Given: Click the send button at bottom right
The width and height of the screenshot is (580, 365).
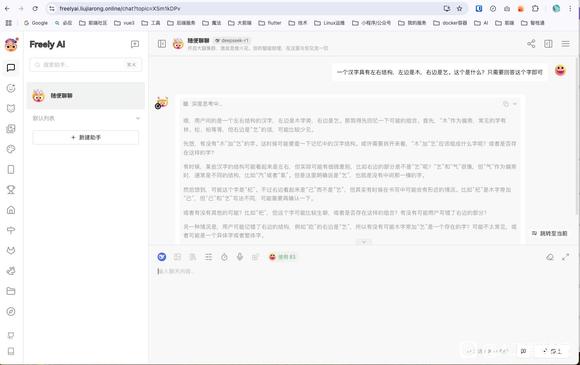Looking at the screenshot, I should (553, 351).
